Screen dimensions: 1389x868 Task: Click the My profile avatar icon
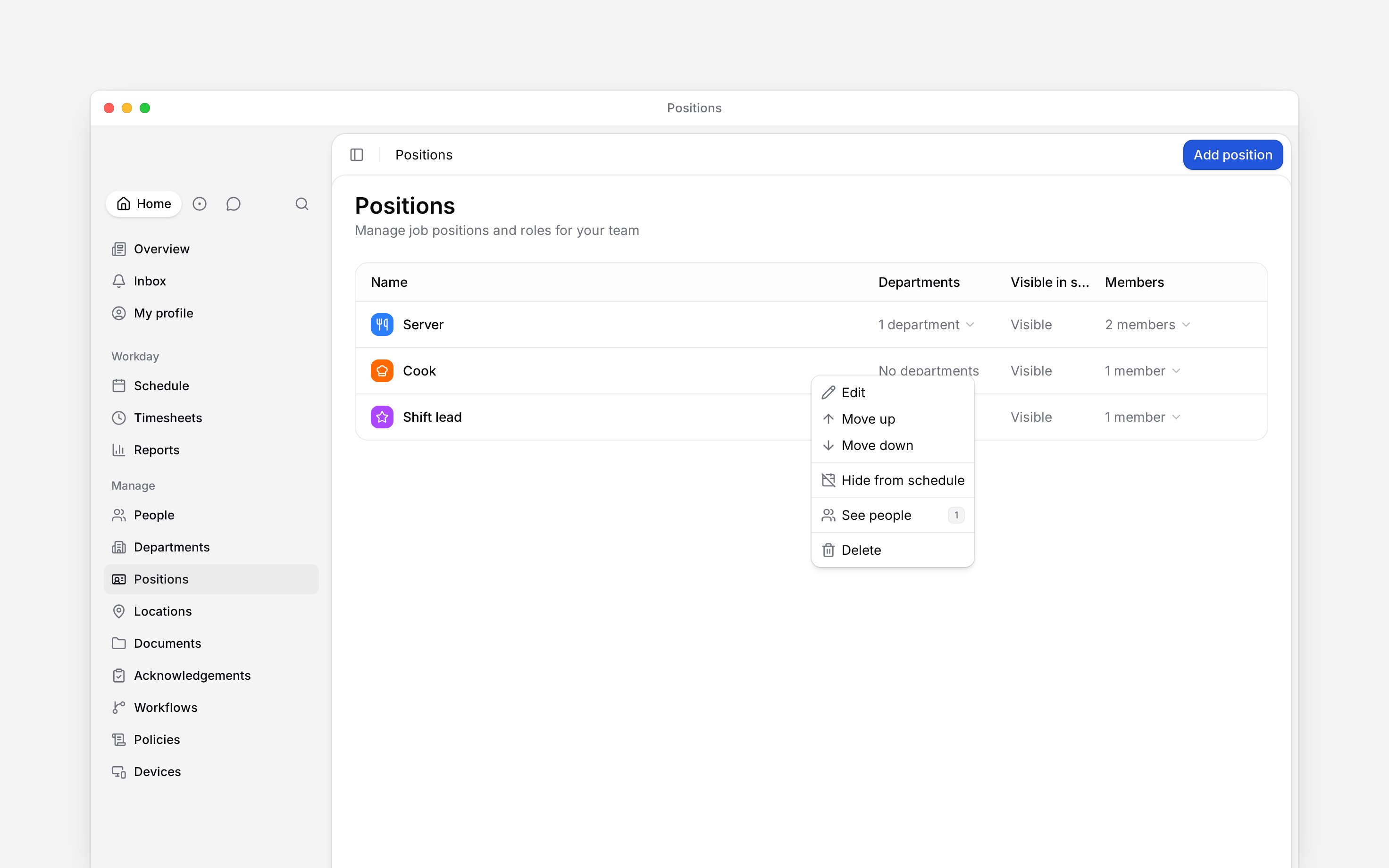point(119,313)
